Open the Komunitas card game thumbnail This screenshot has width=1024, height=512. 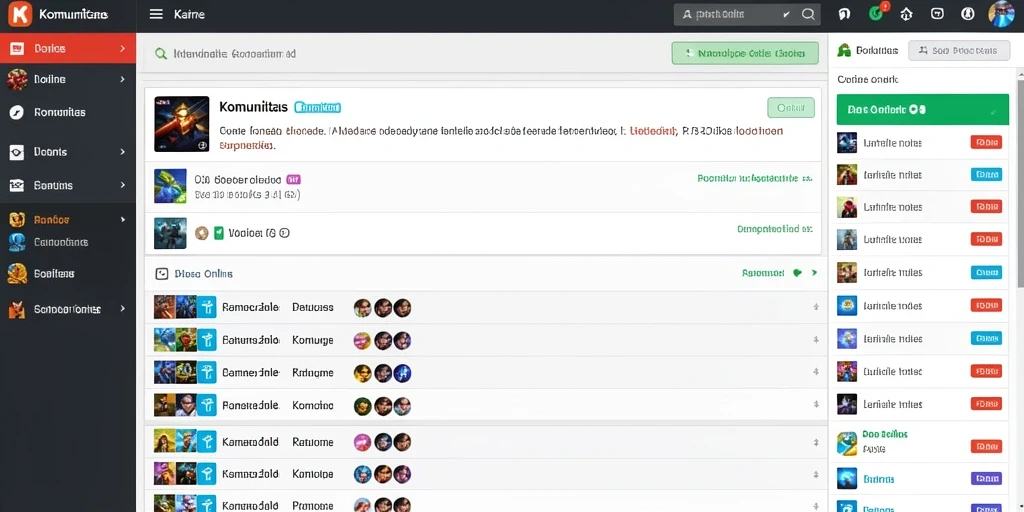pyautogui.click(x=182, y=124)
